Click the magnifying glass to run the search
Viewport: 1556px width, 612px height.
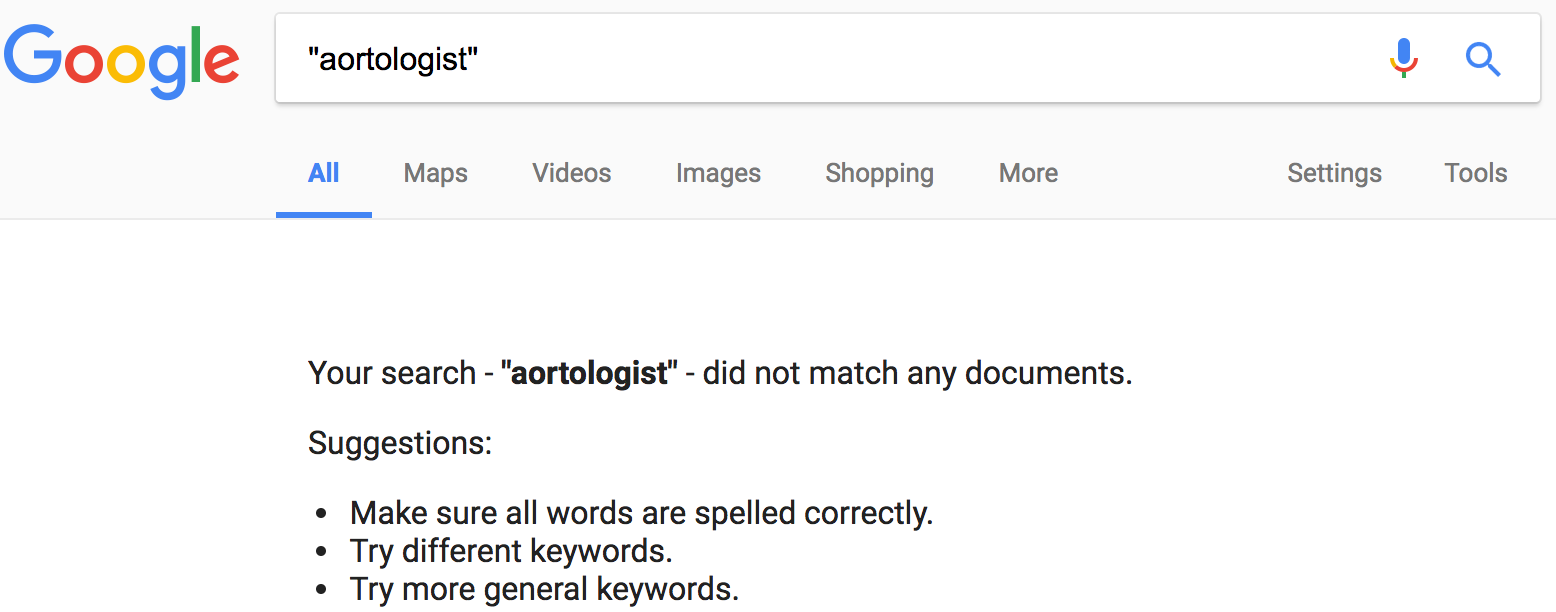pos(1483,59)
